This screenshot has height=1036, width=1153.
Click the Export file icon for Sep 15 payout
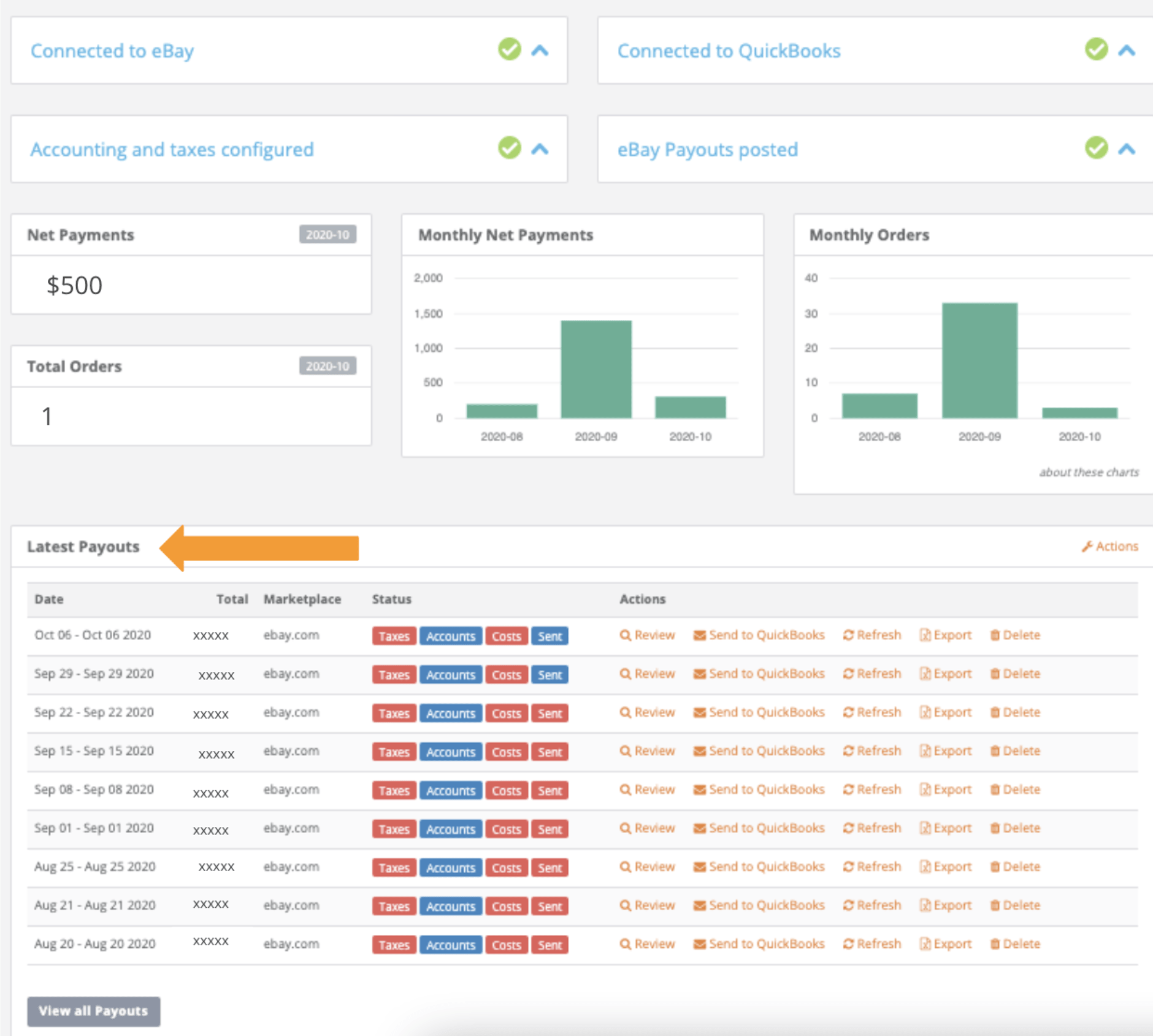coord(925,751)
